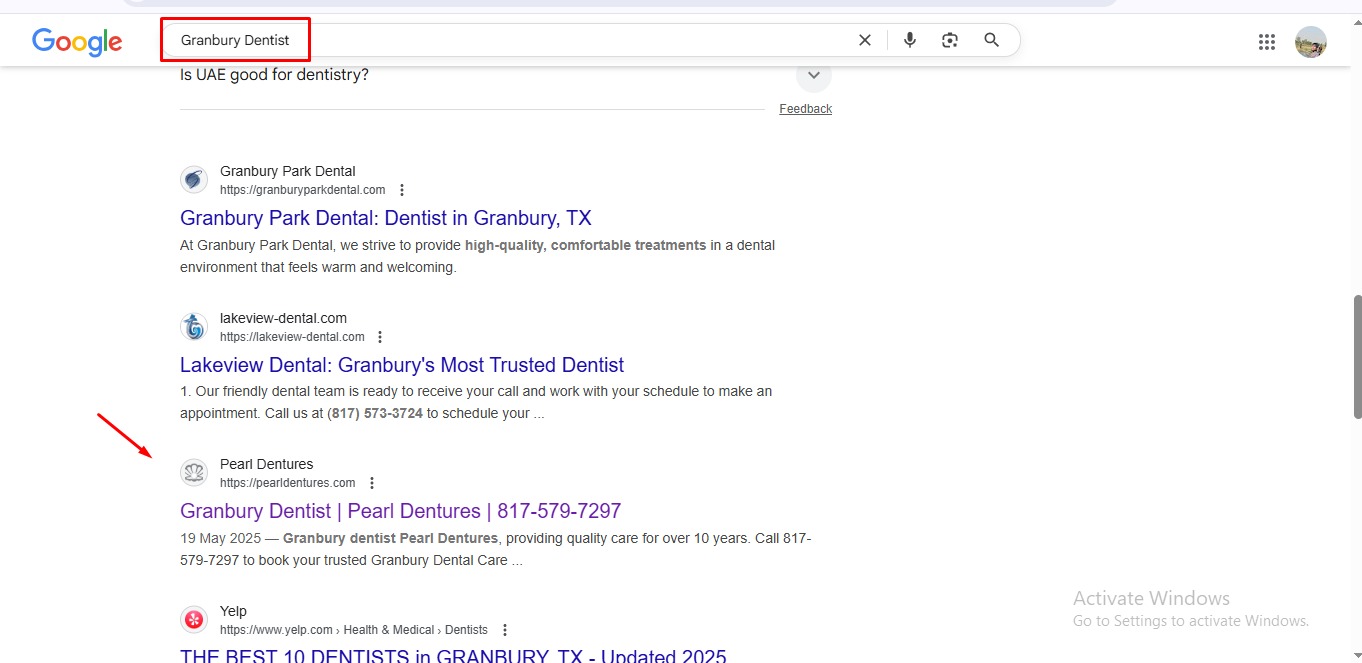Start voice search with microphone icon
Viewport: 1362px width, 663px height.
coord(910,40)
